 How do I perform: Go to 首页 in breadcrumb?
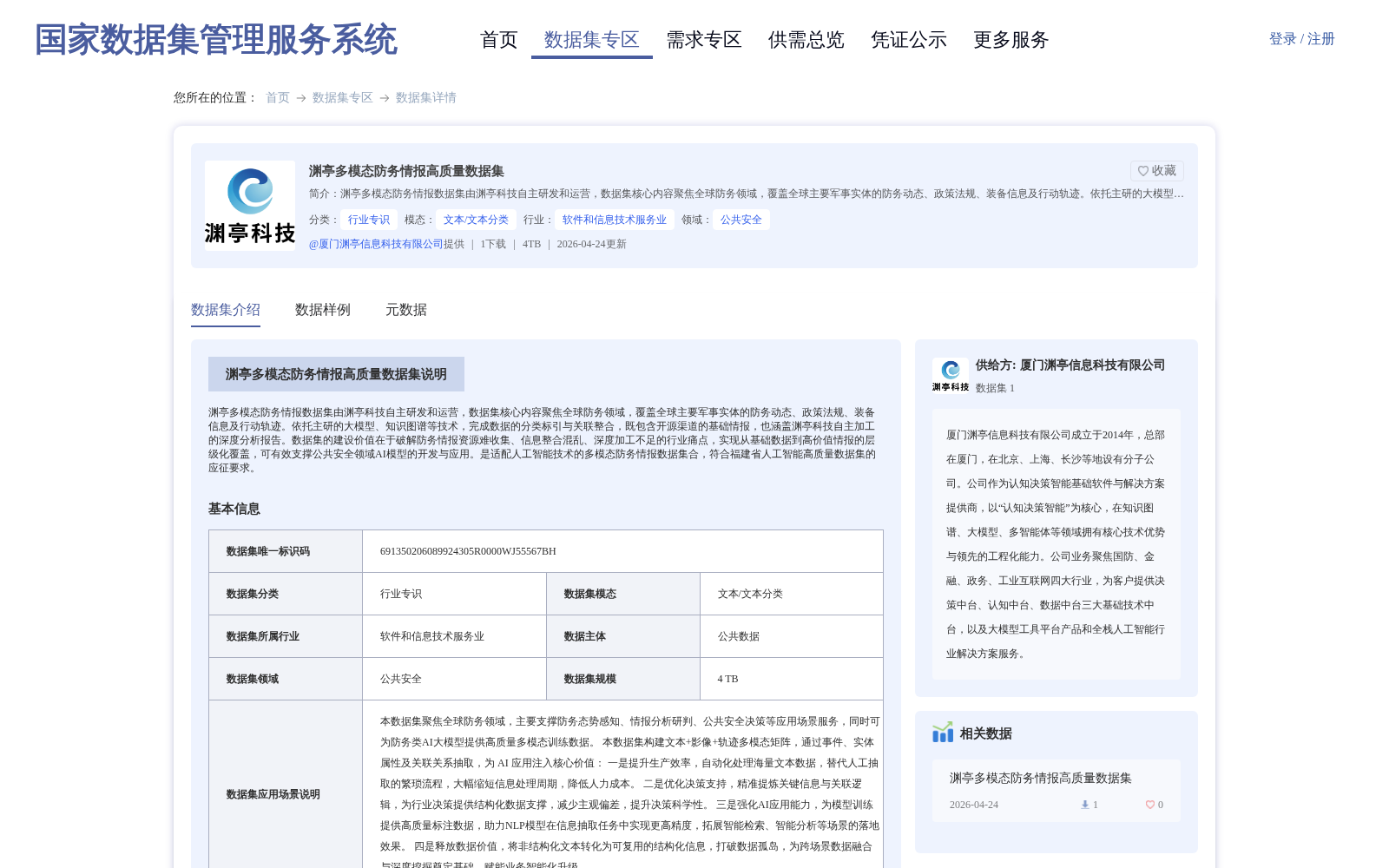tap(278, 98)
